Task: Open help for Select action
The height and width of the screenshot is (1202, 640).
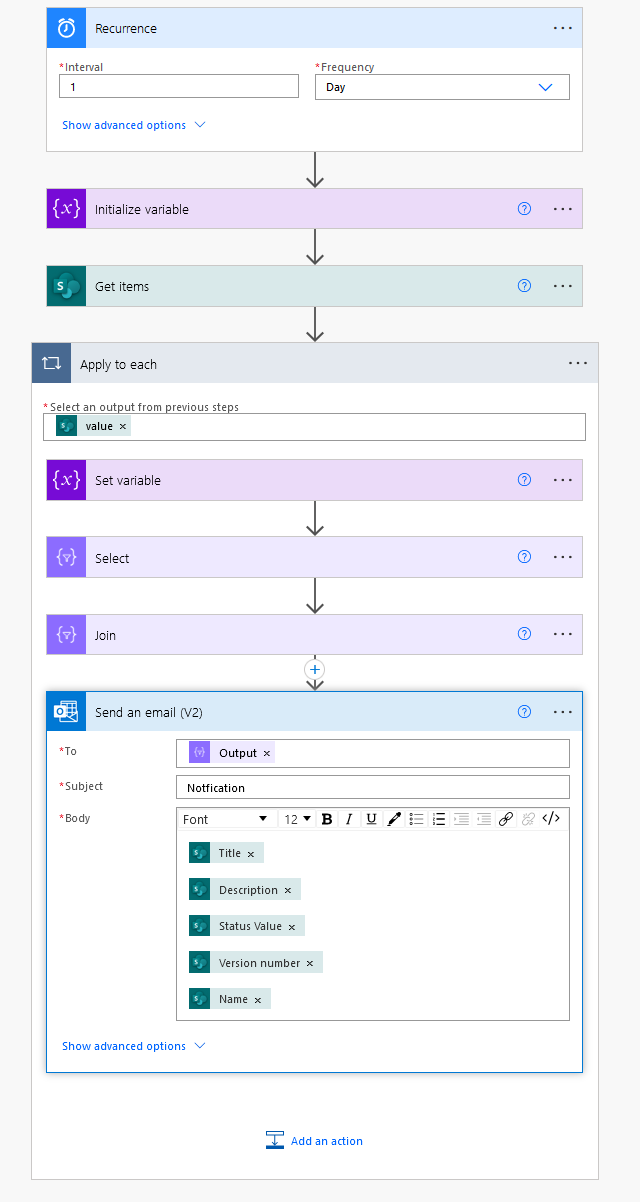Action: click(x=524, y=557)
